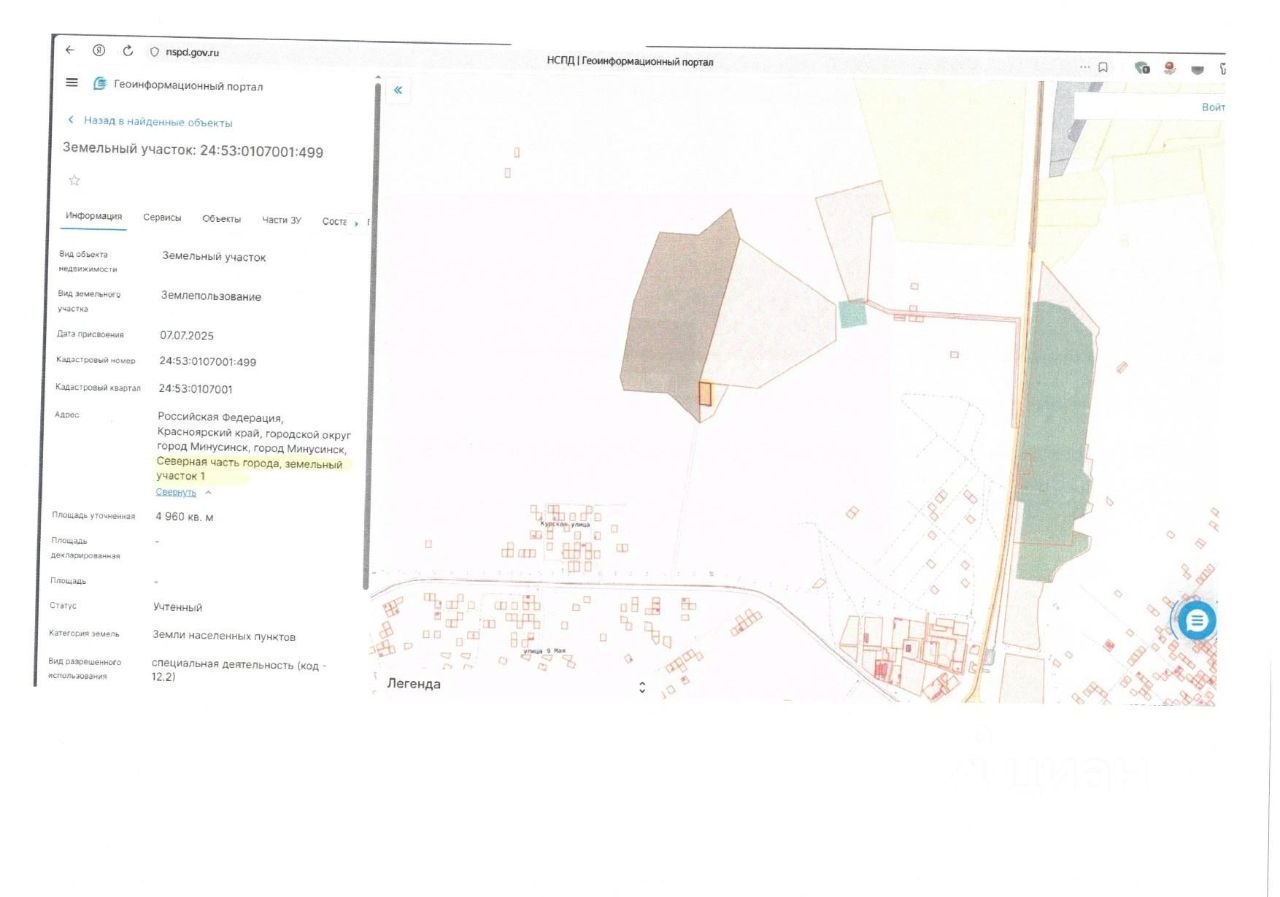This screenshot has width=1280, height=897.
Task: Show more tabs with the green arrow
Action: (x=356, y=222)
